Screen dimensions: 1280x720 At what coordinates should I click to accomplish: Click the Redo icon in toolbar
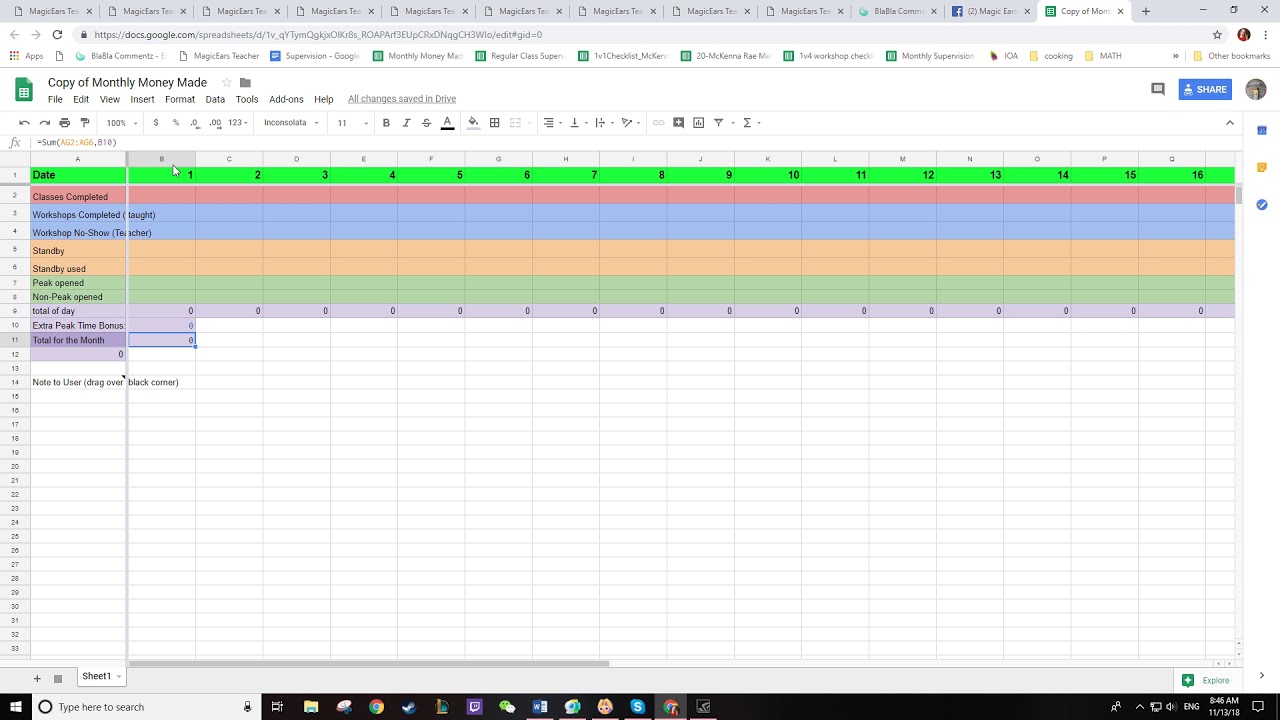click(44, 123)
